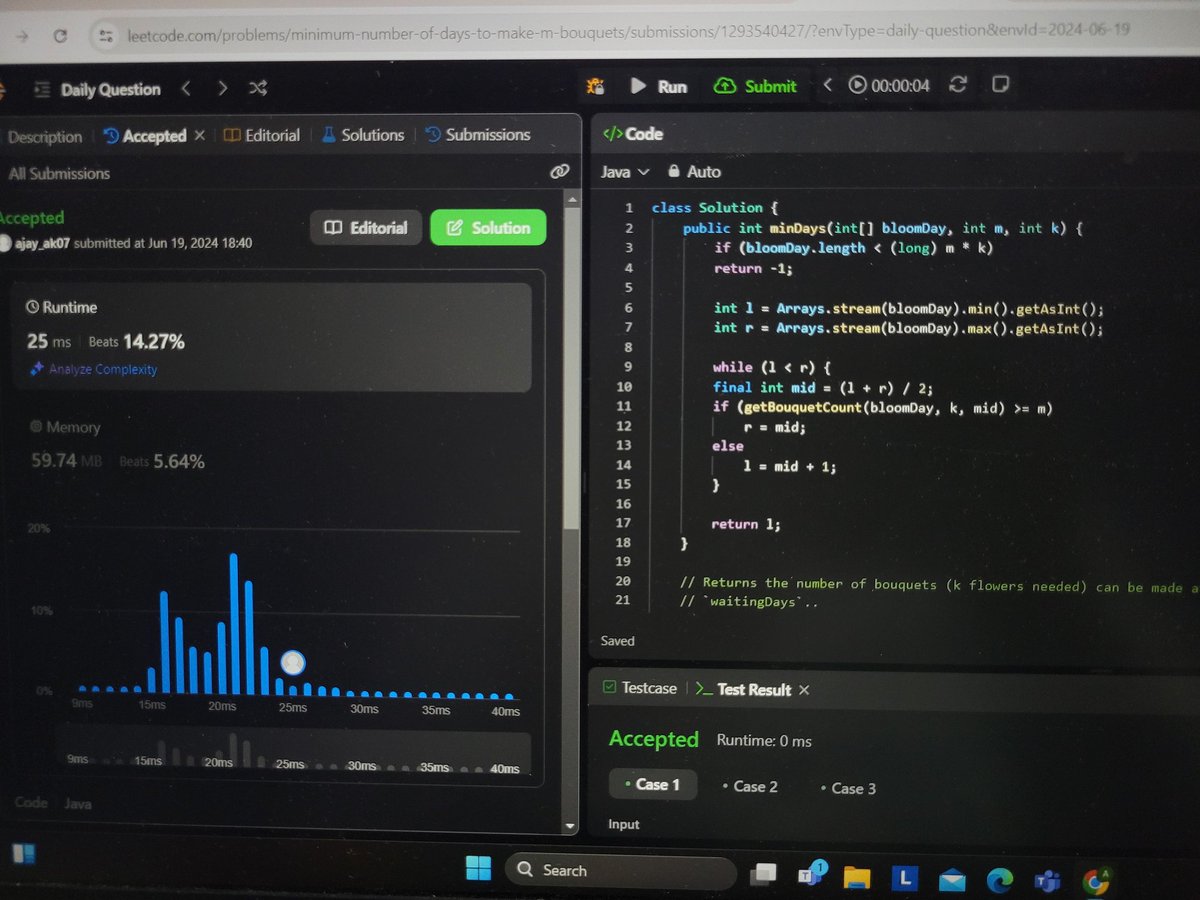Open purple Teams icon on taskbar
The width and height of the screenshot is (1200, 900).
tap(1047, 881)
